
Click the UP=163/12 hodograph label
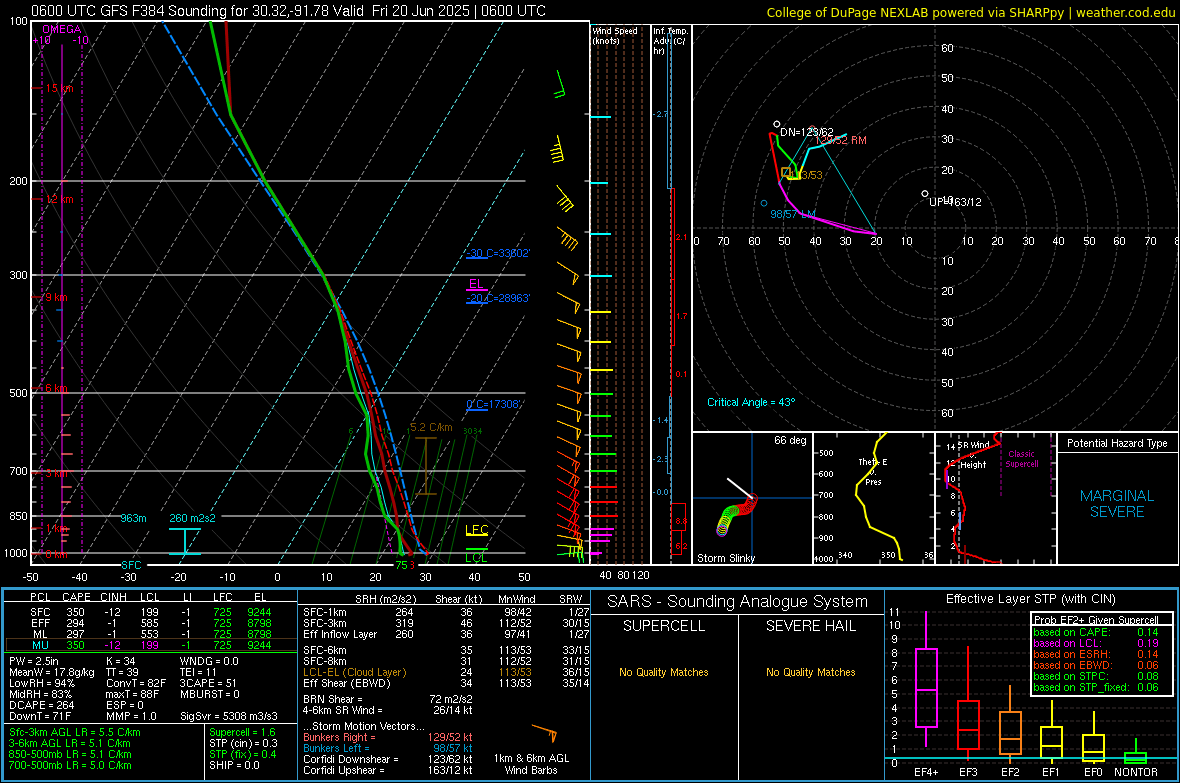(955, 202)
